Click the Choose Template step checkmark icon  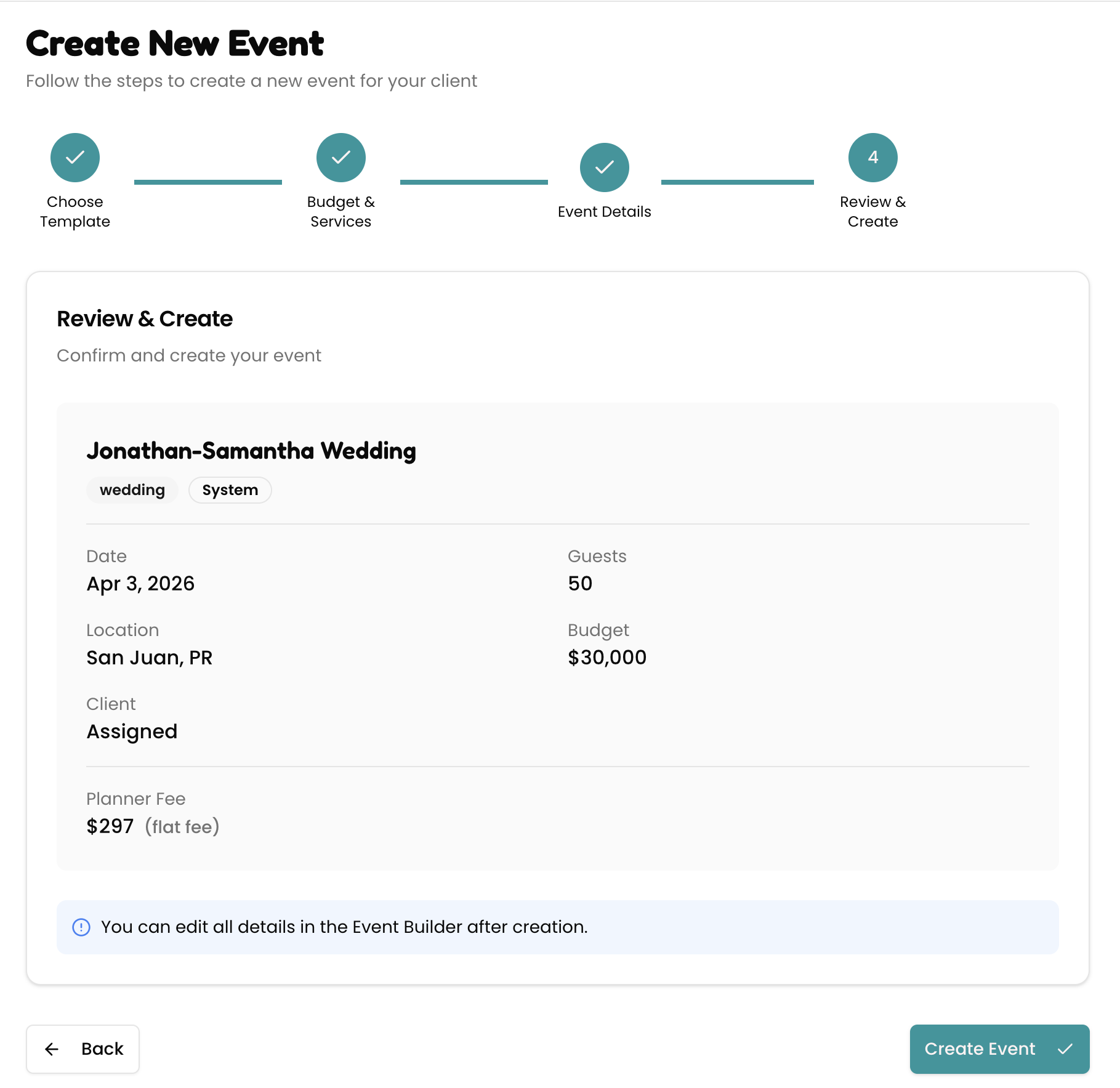click(75, 158)
